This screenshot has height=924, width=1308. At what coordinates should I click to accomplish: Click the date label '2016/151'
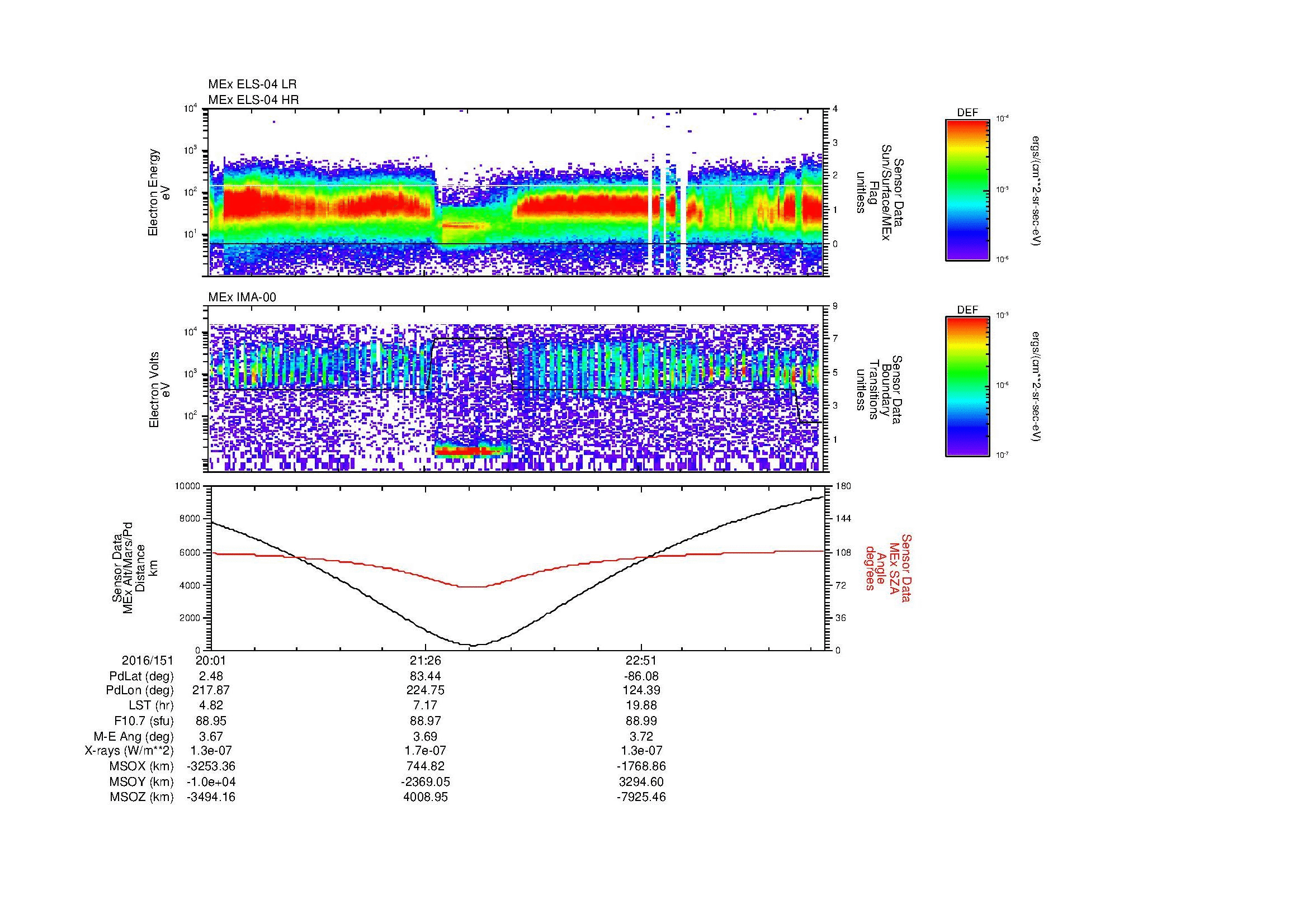[x=148, y=660]
